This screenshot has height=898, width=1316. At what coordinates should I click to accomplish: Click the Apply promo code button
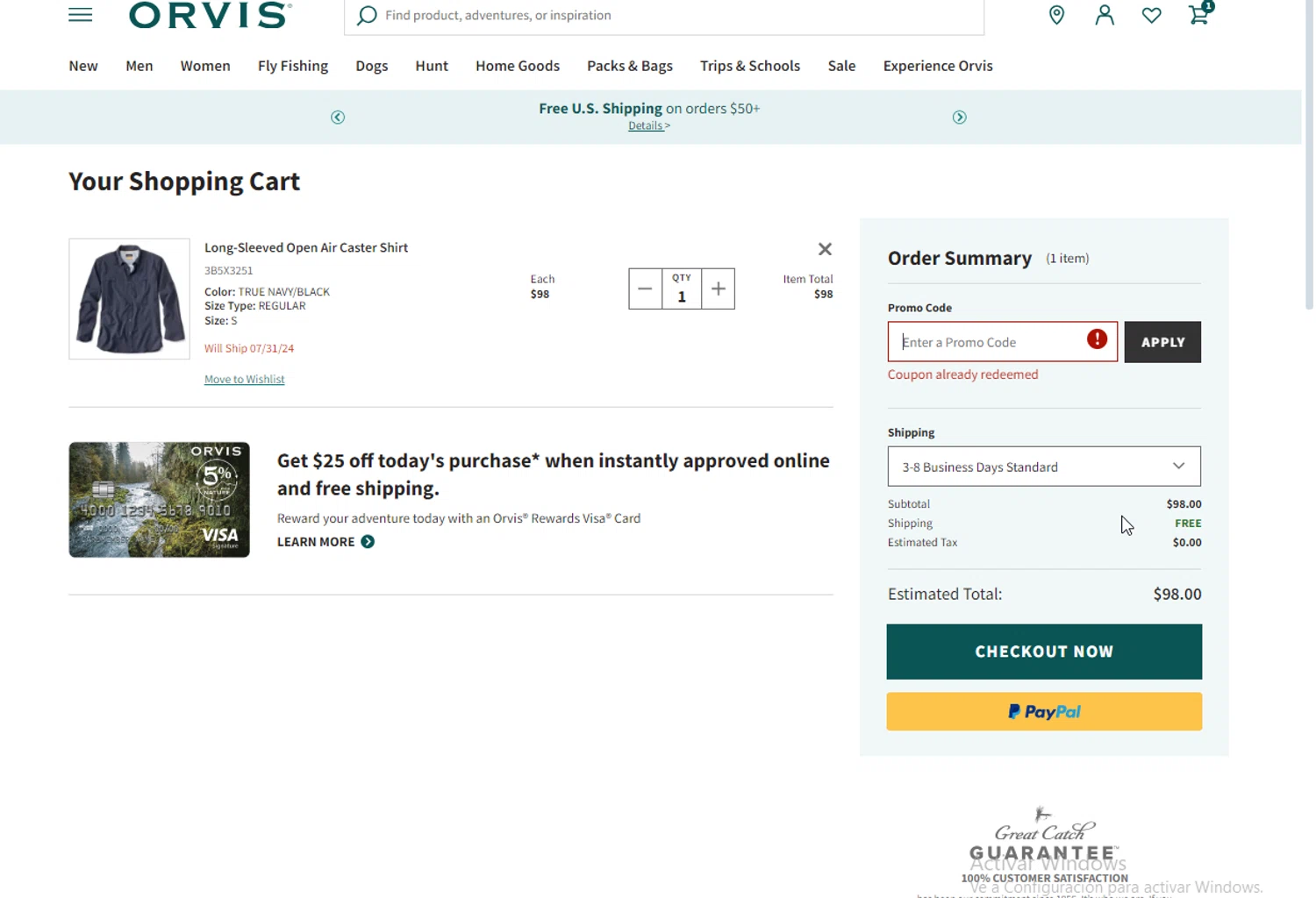1162,342
